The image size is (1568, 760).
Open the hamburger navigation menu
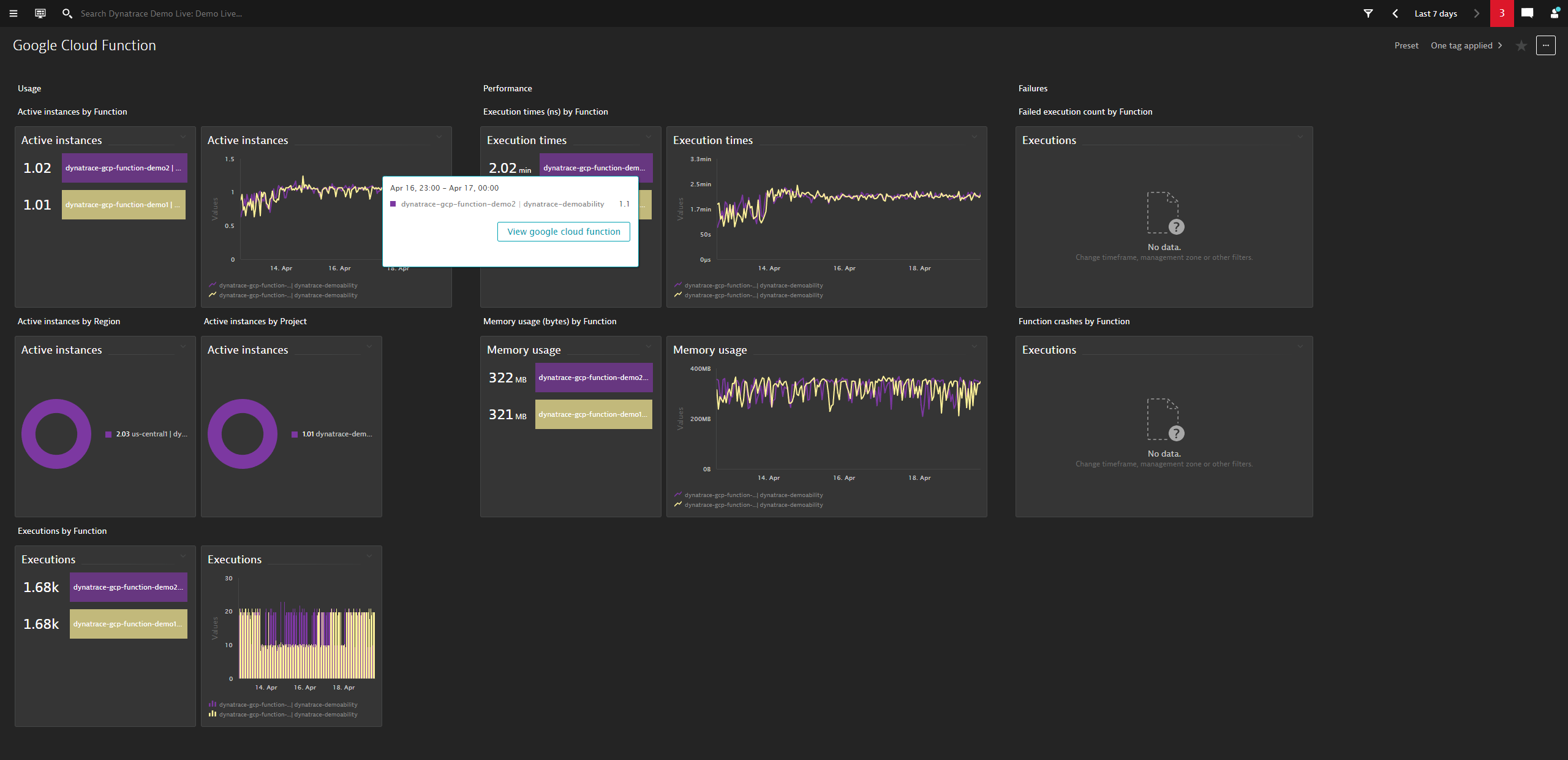click(x=13, y=13)
